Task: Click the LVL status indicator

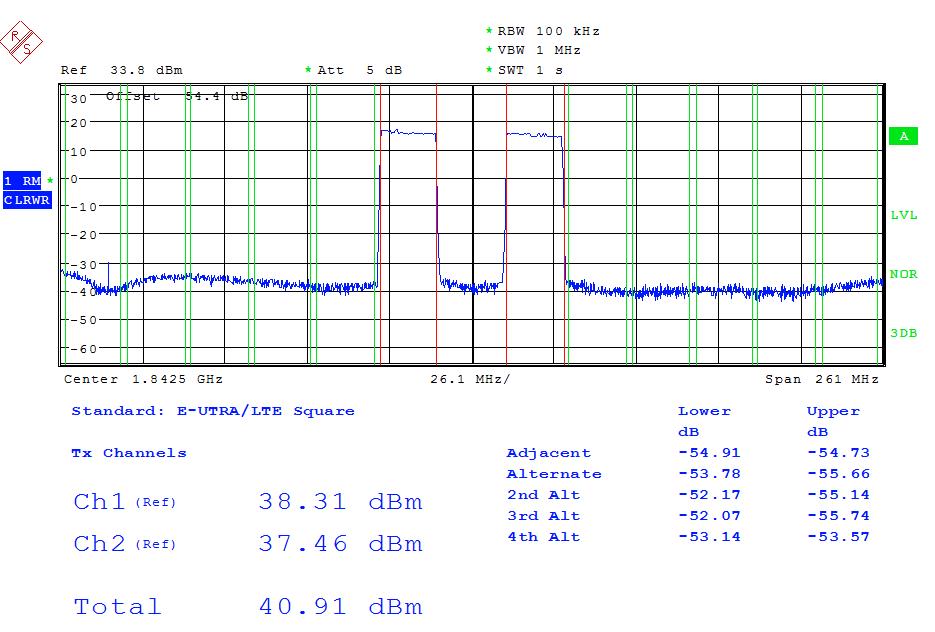Action: click(x=903, y=216)
